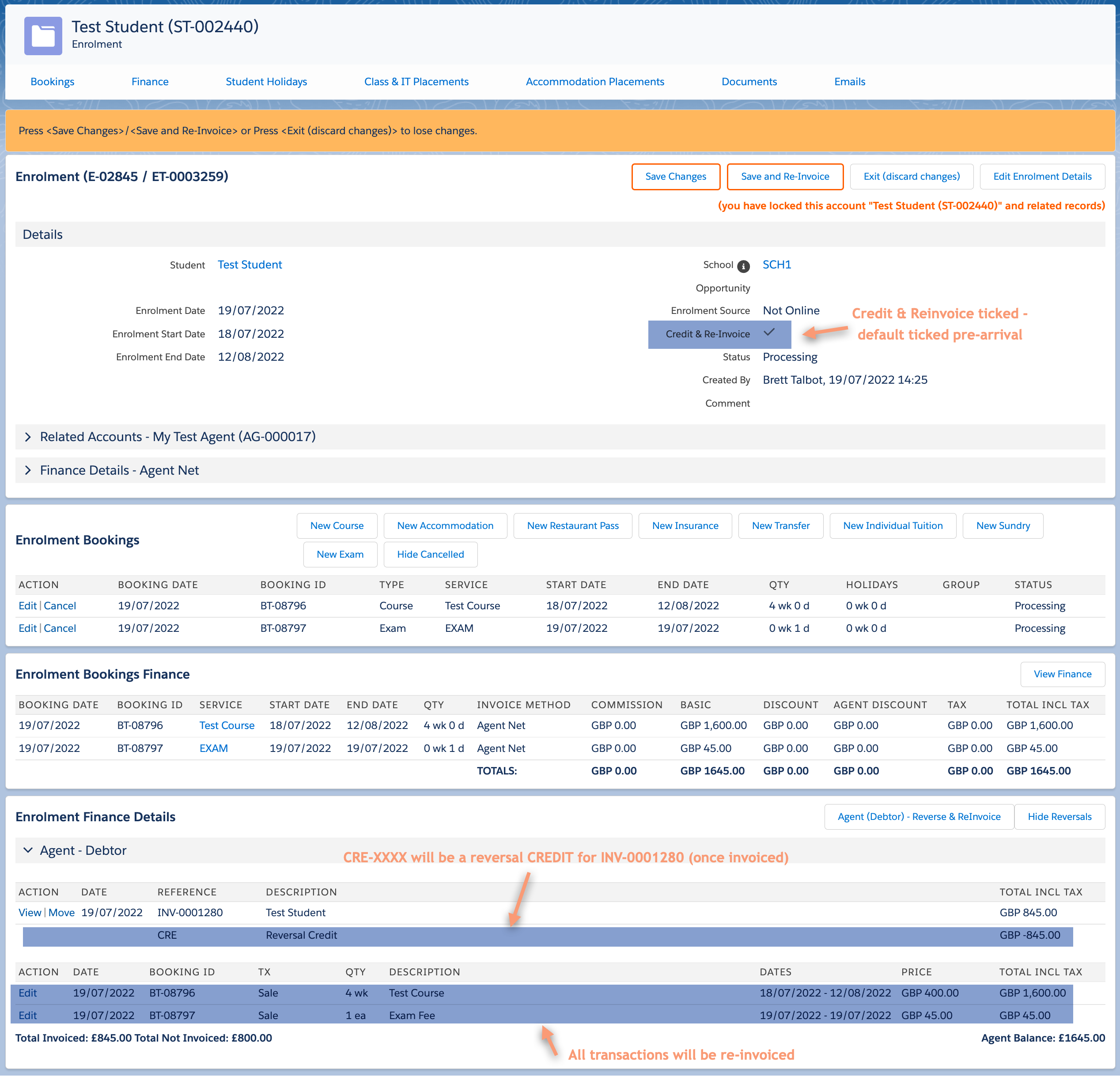Click the New Accommodation button
This screenshot has height=1080, width=1120.
(x=445, y=526)
